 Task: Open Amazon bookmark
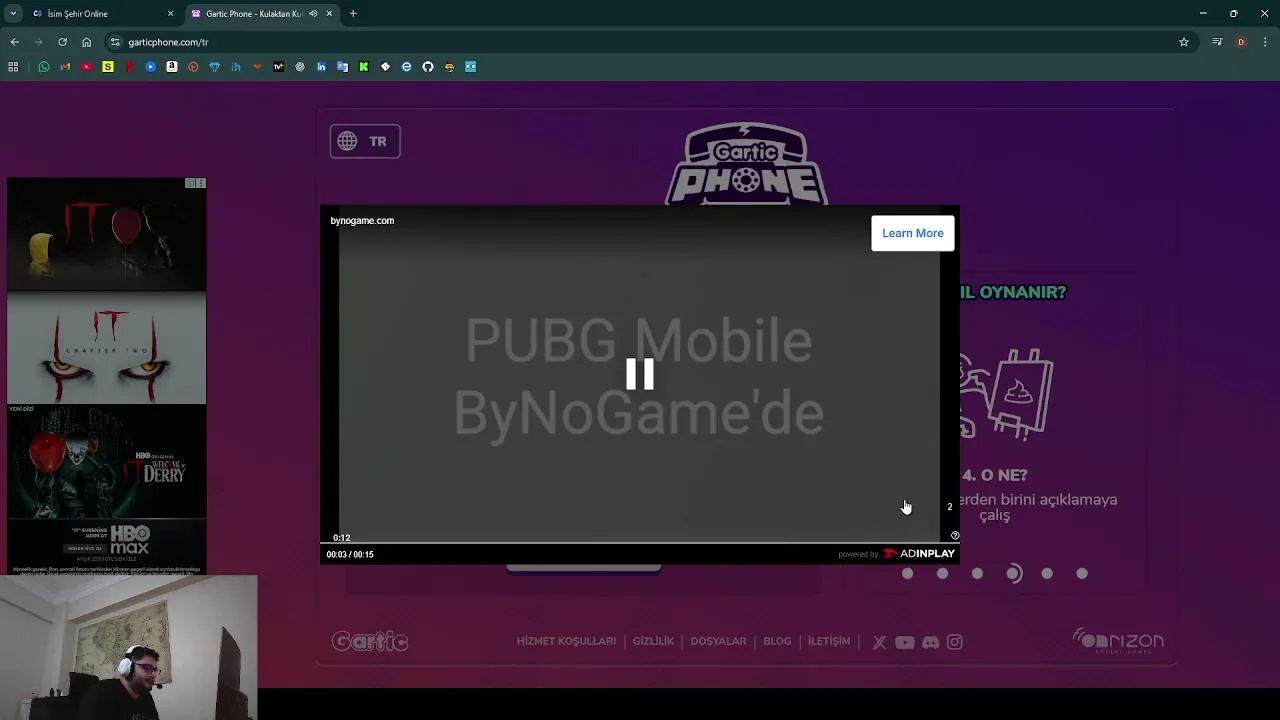pos(172,67)
